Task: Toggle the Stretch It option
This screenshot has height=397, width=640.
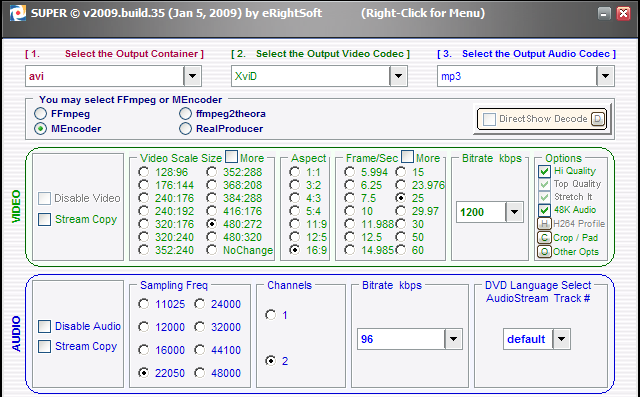Action: (544, 197)
